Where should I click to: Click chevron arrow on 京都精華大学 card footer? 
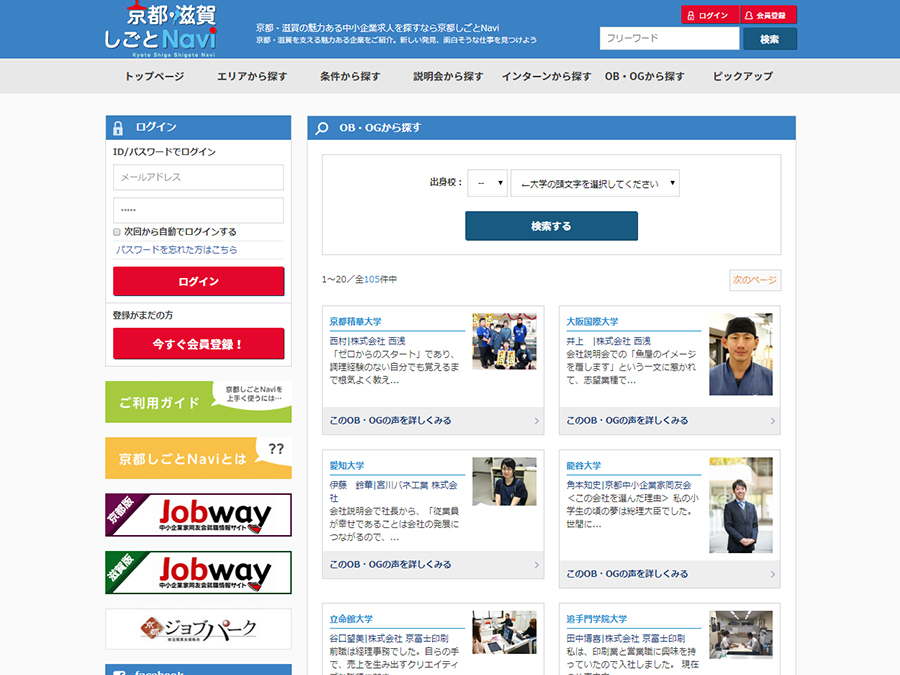tap(537, 421)
